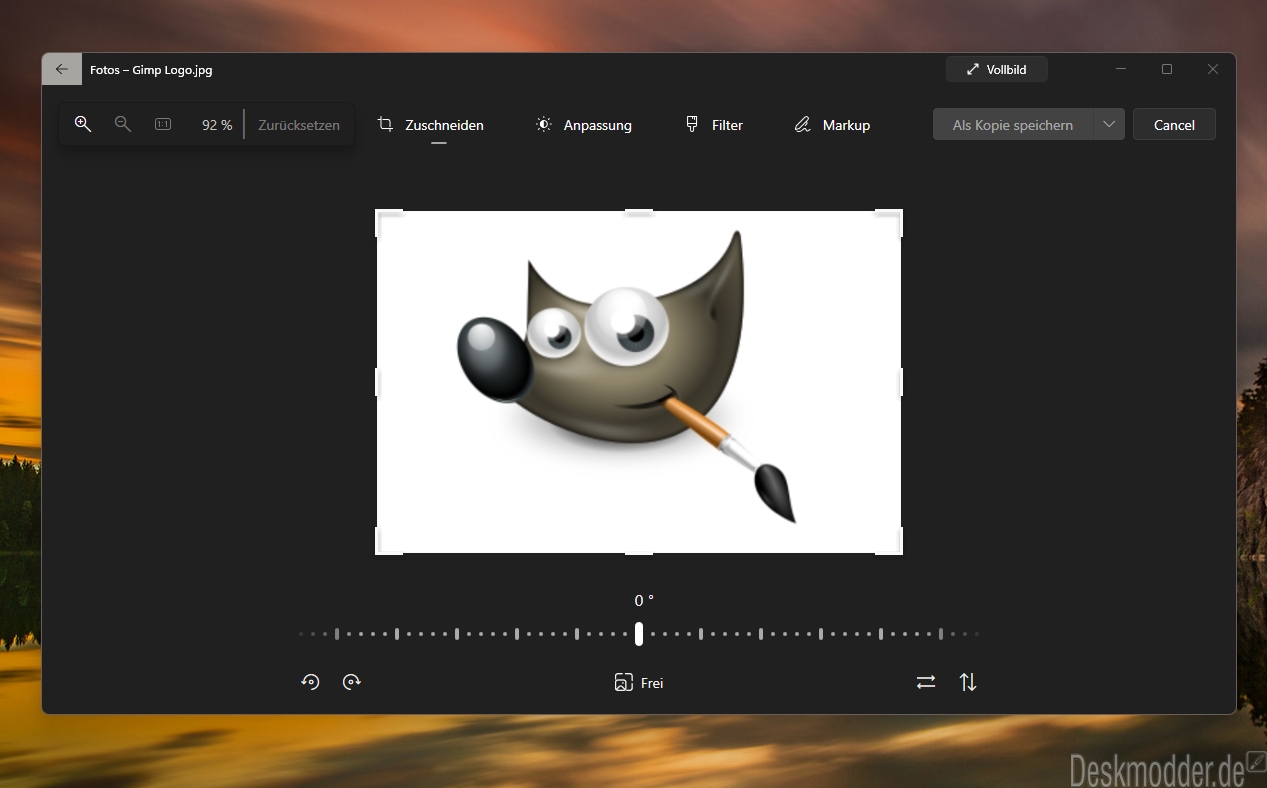
Task: Switch to the Zuschneiden tab
Action: 430,125
